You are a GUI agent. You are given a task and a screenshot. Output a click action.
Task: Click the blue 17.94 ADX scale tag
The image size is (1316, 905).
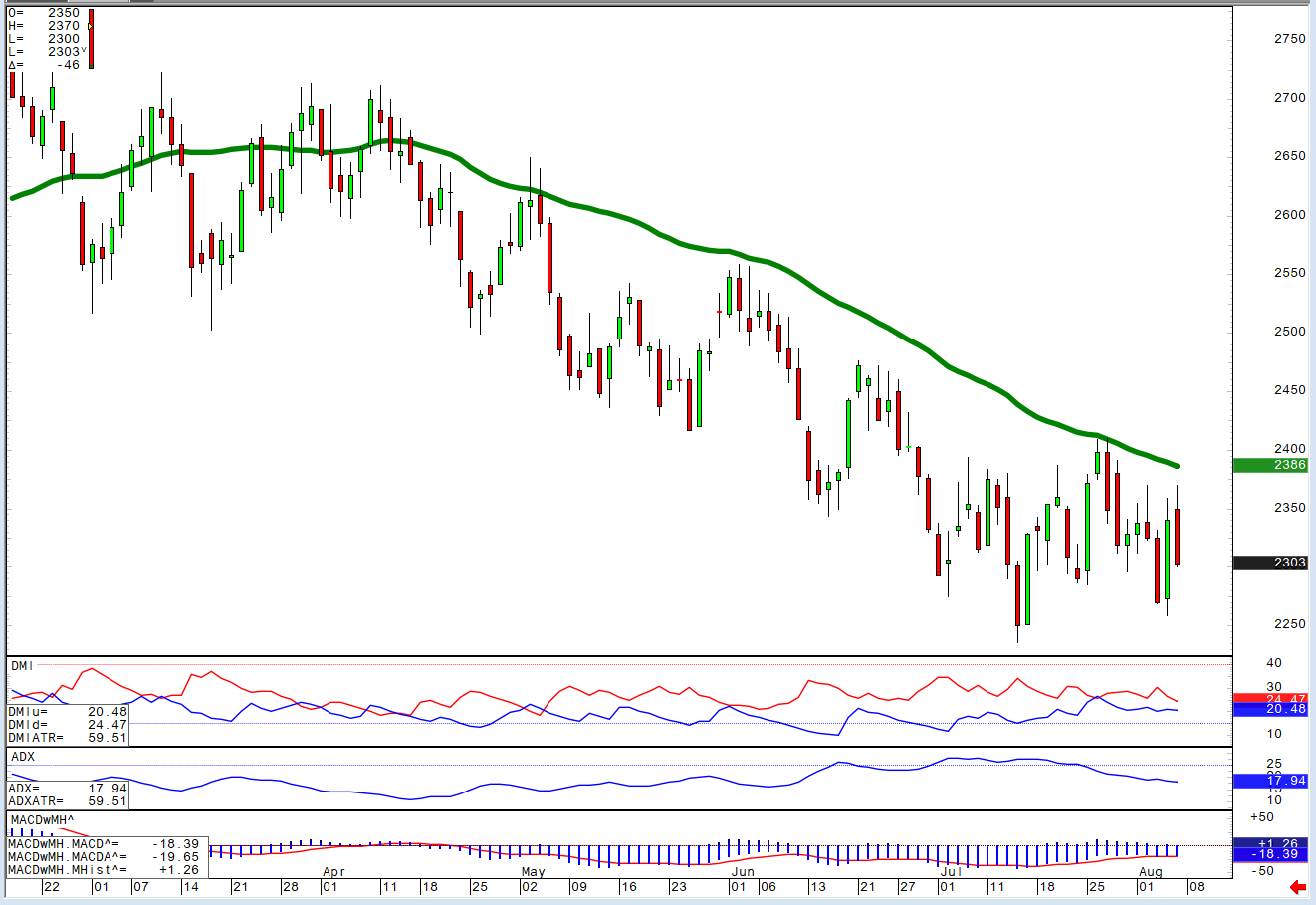point(1269,781)
